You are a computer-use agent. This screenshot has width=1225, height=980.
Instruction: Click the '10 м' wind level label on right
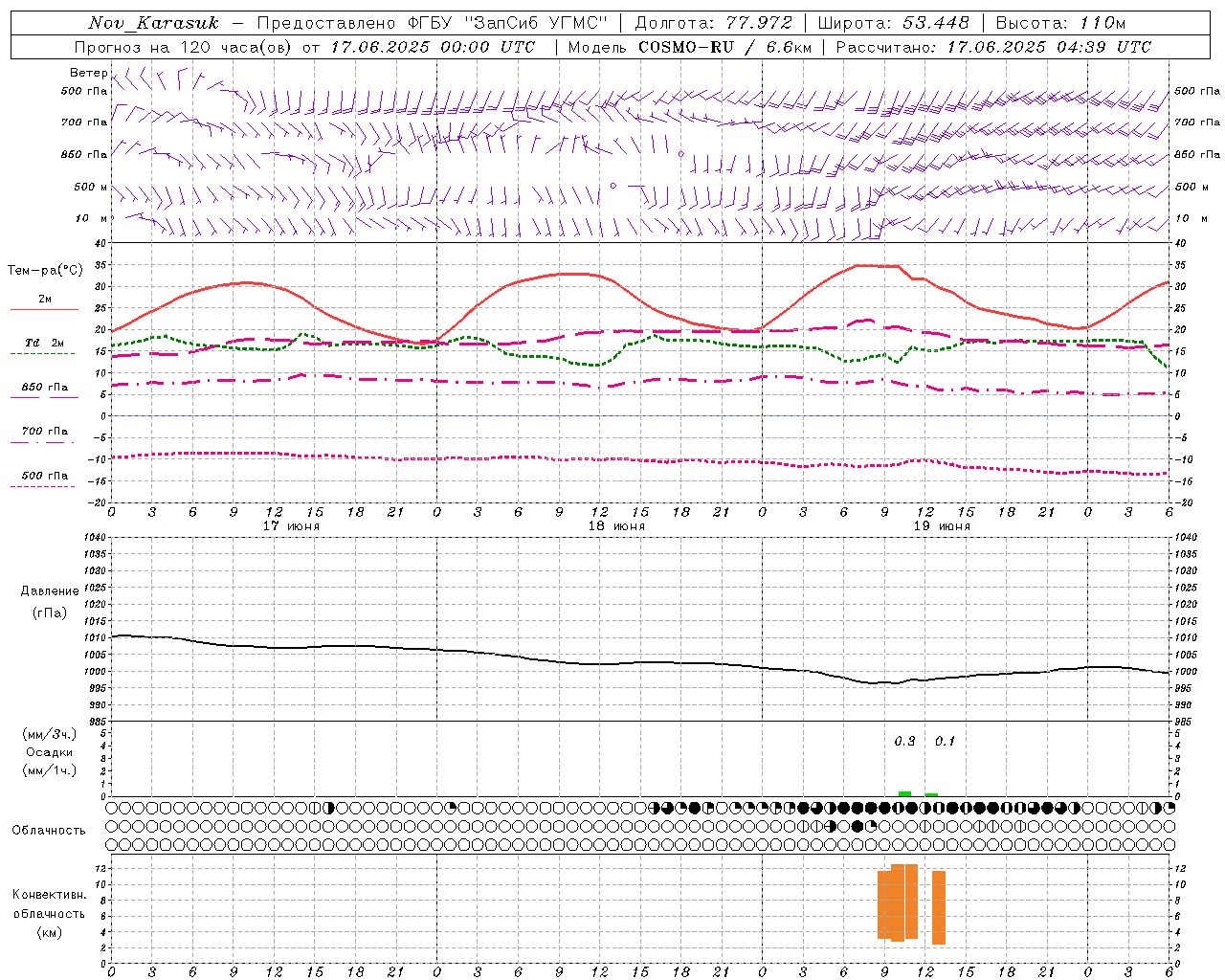coord(1192,219)
